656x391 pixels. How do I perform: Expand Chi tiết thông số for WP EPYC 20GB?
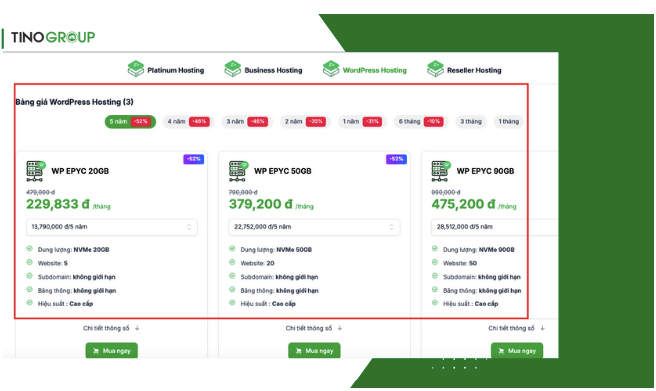click(111, 328)
